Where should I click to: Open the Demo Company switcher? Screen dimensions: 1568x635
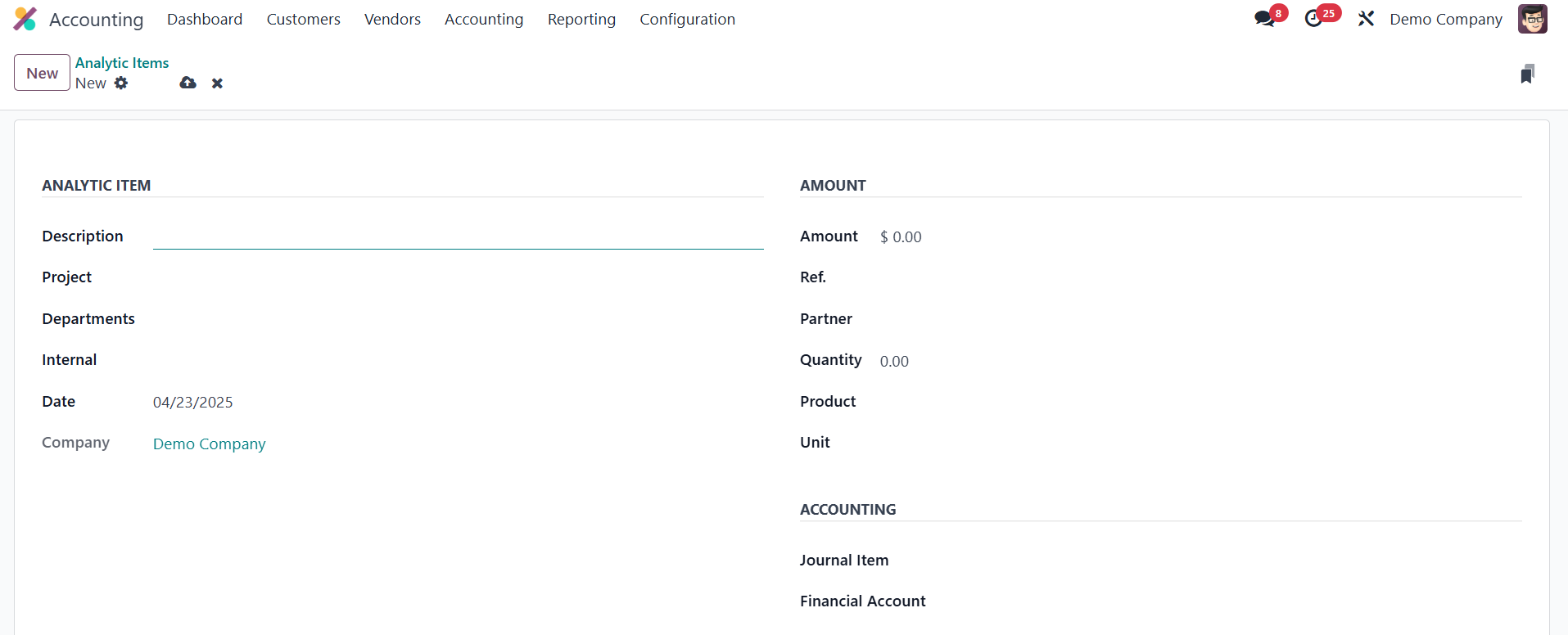(1445, 19)
